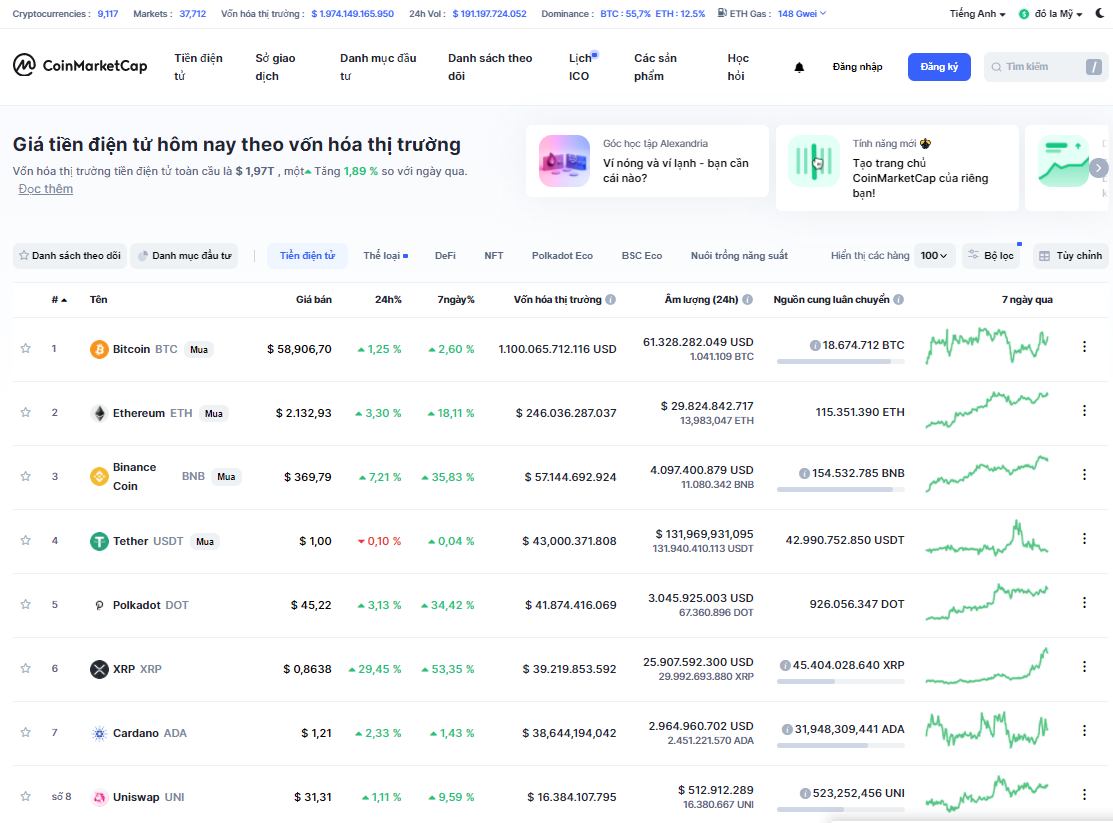The width and height of the screenshot is (1113, 823).
Task: Click the Bitcoin coin icon
Action: tap(99, 349)
